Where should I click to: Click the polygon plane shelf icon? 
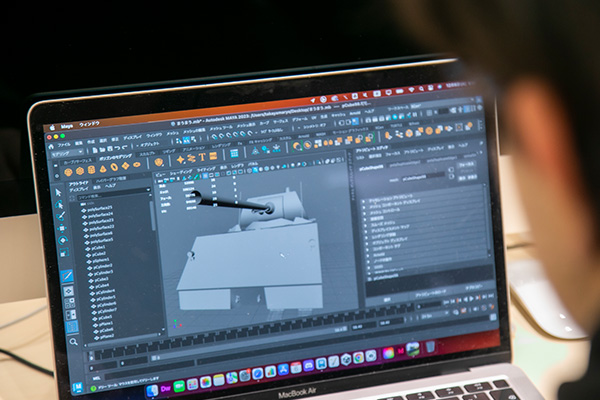point(126,166)
